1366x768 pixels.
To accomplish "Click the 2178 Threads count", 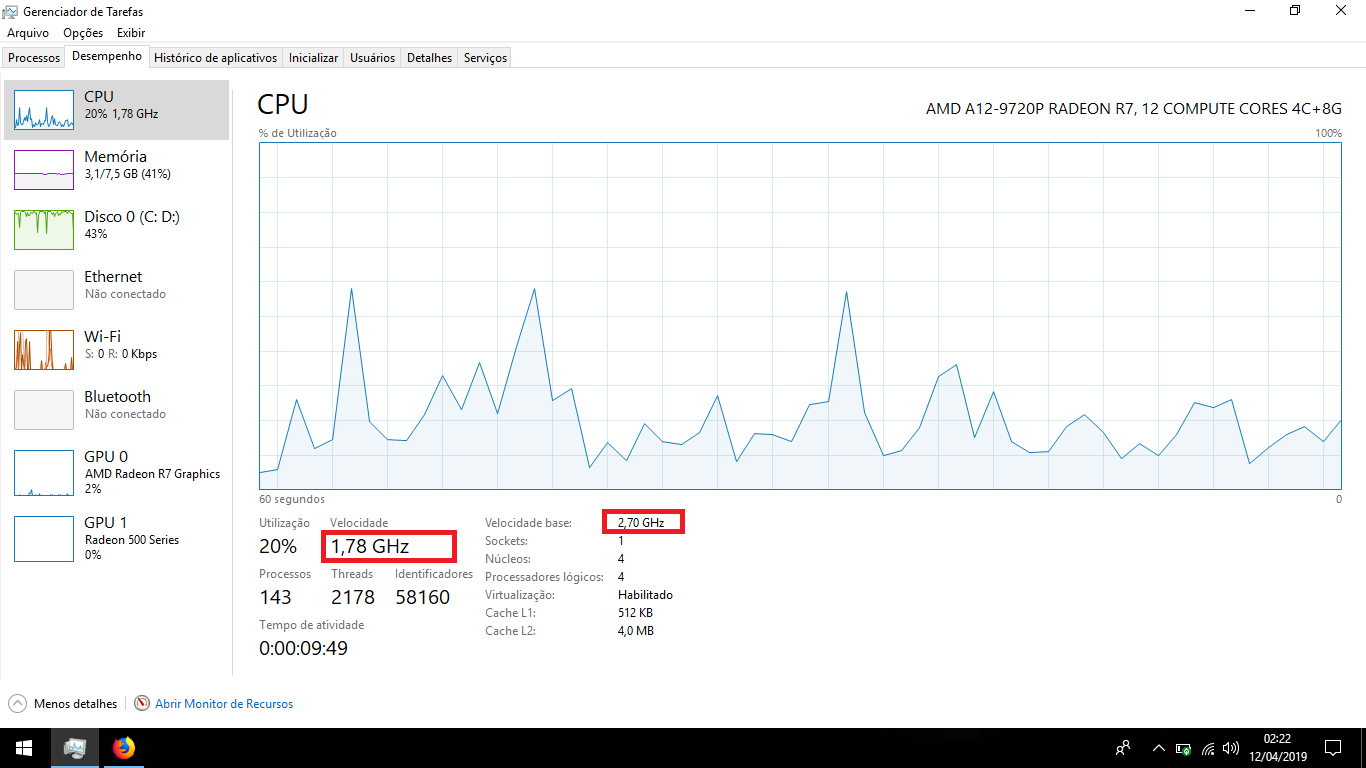I will (x=353, y=597).
